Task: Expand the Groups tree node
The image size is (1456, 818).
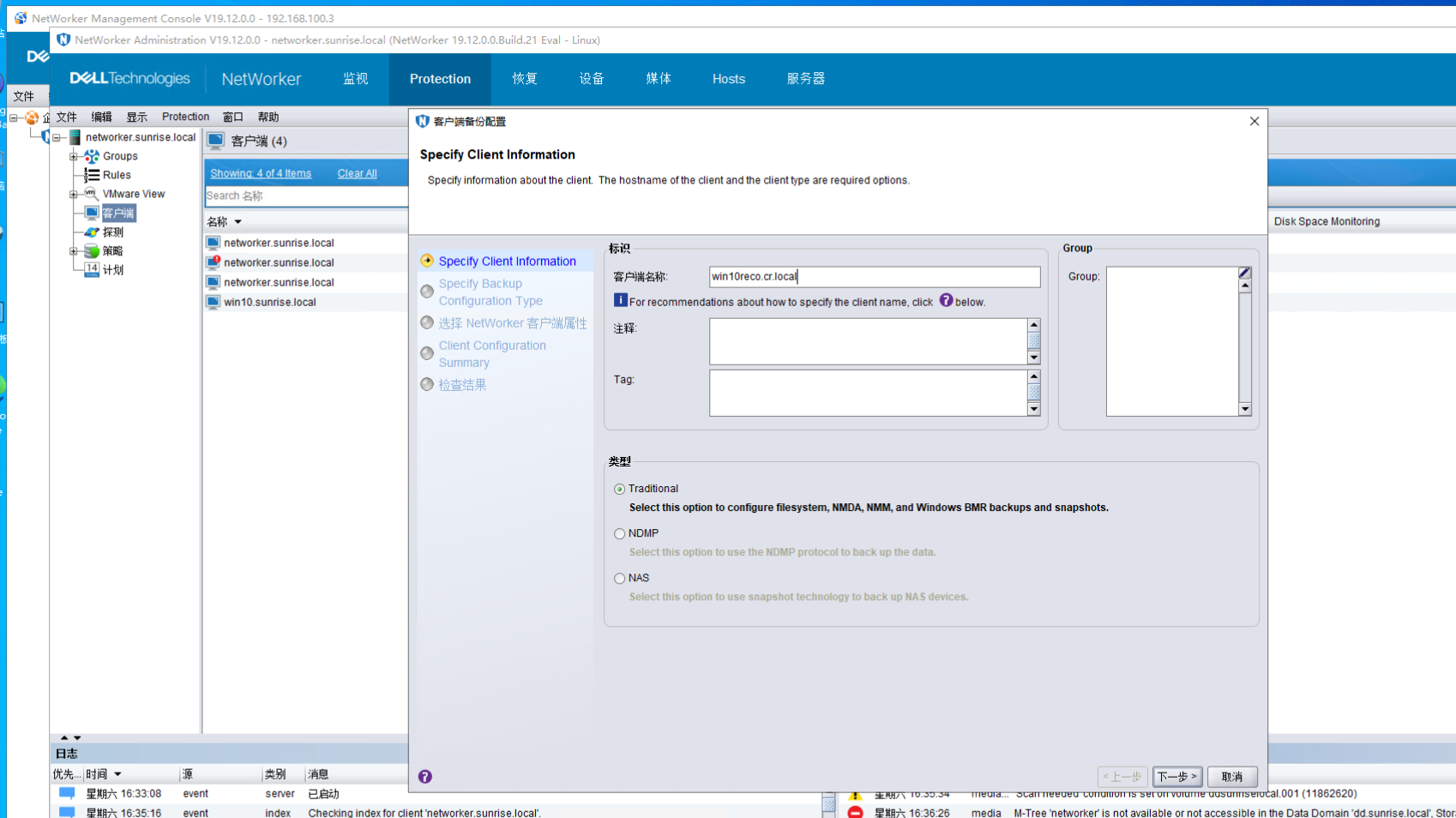Action: tap(74, 156)
